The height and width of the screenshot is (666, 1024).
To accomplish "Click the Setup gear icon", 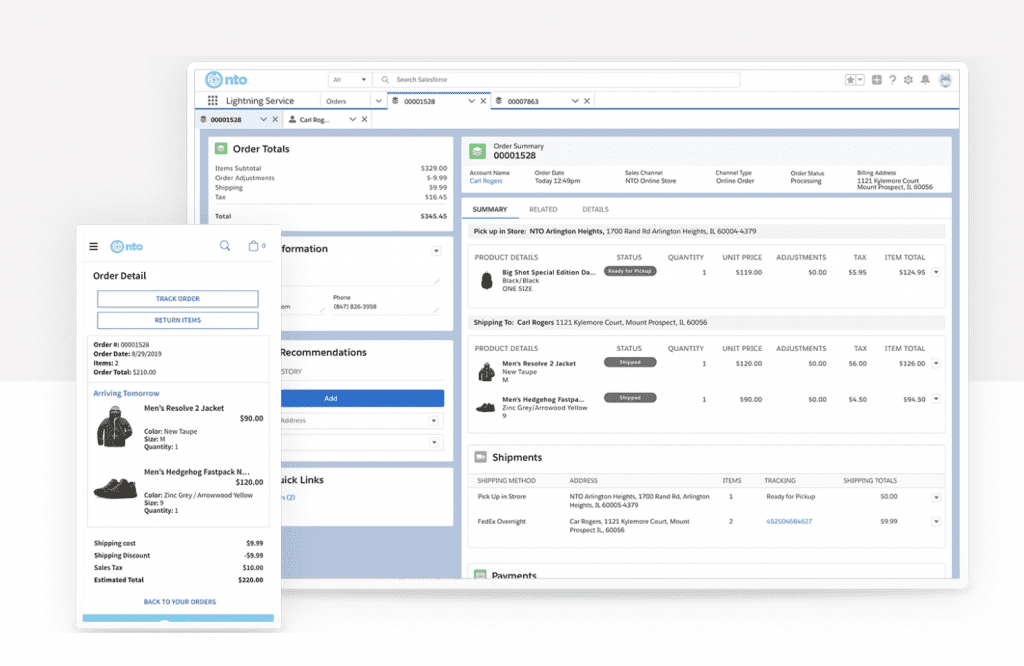I will (909, 79).
